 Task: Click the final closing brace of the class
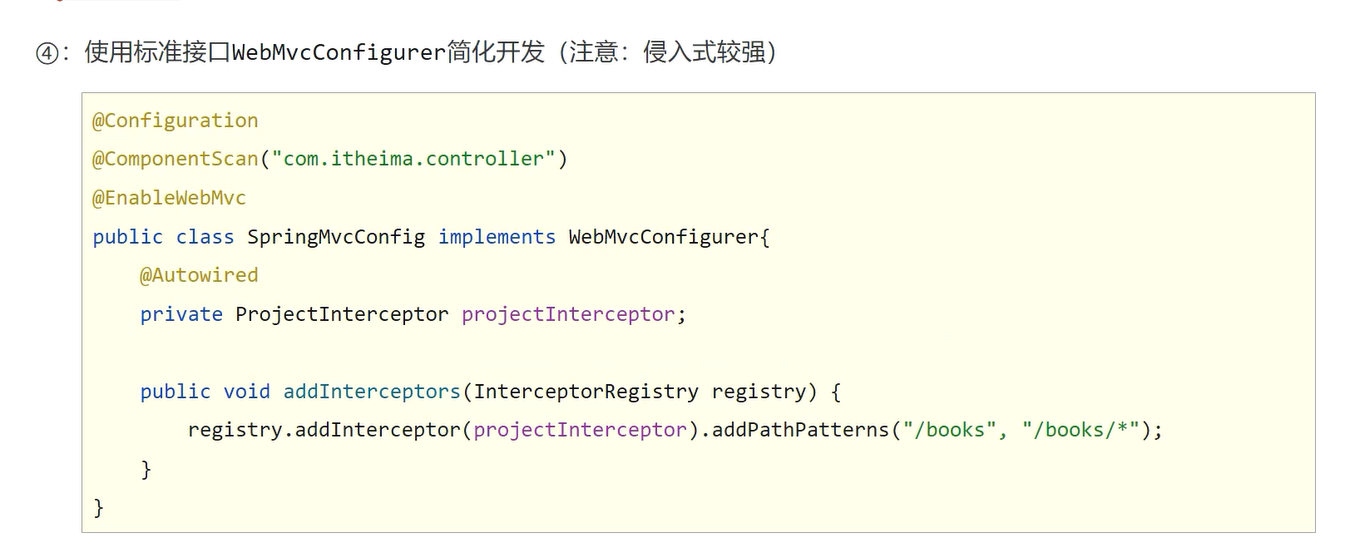[x=98, y=508]
